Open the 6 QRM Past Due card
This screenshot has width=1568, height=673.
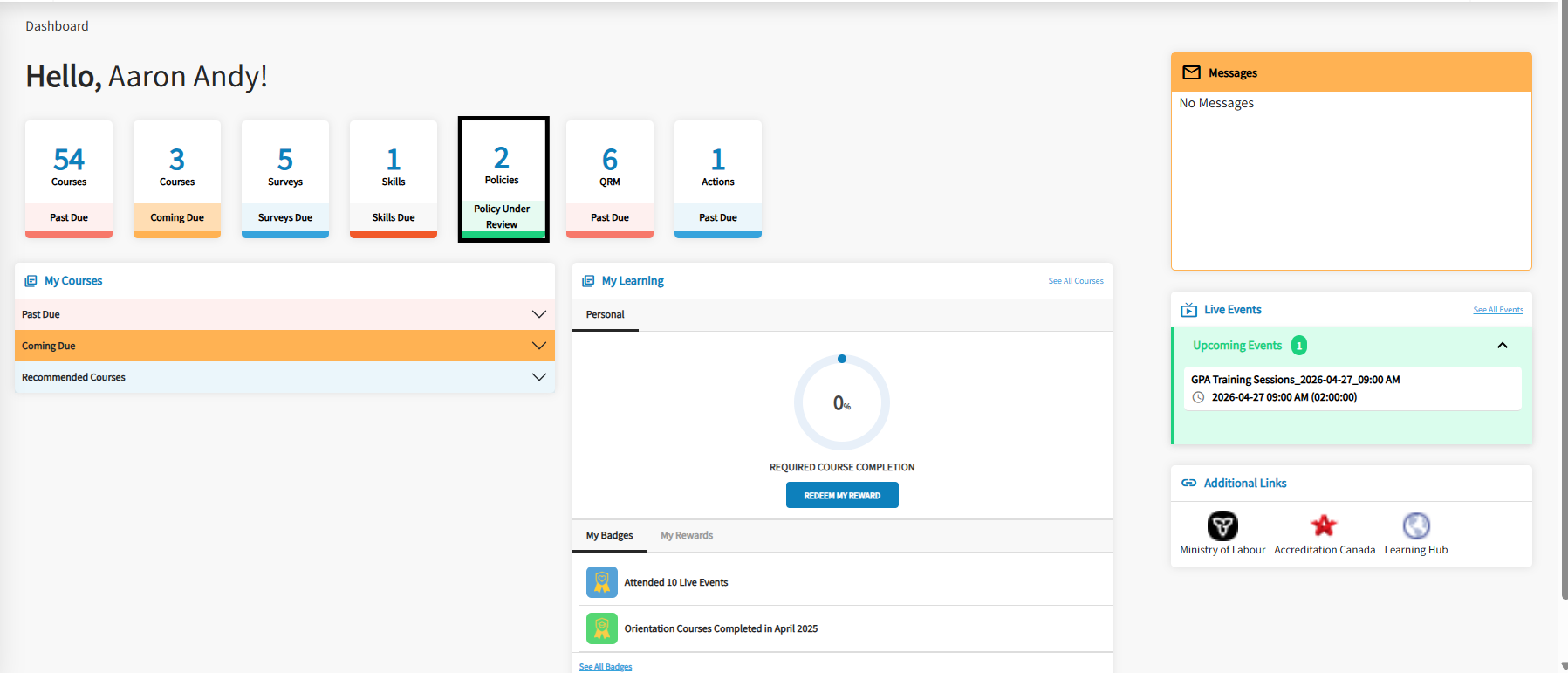pos(610,179)
